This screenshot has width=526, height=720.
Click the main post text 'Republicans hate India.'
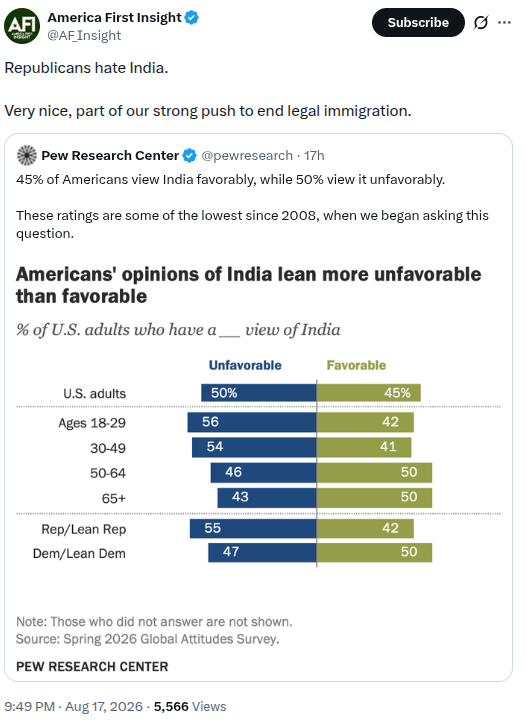[x=86, y=68]
